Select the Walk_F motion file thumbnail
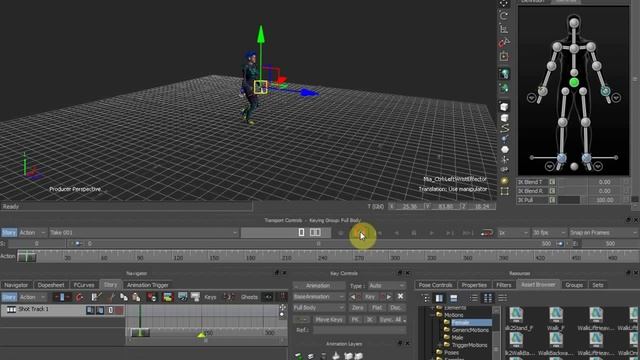This screenshot has height=360, width=640. [x=556, y=319]
